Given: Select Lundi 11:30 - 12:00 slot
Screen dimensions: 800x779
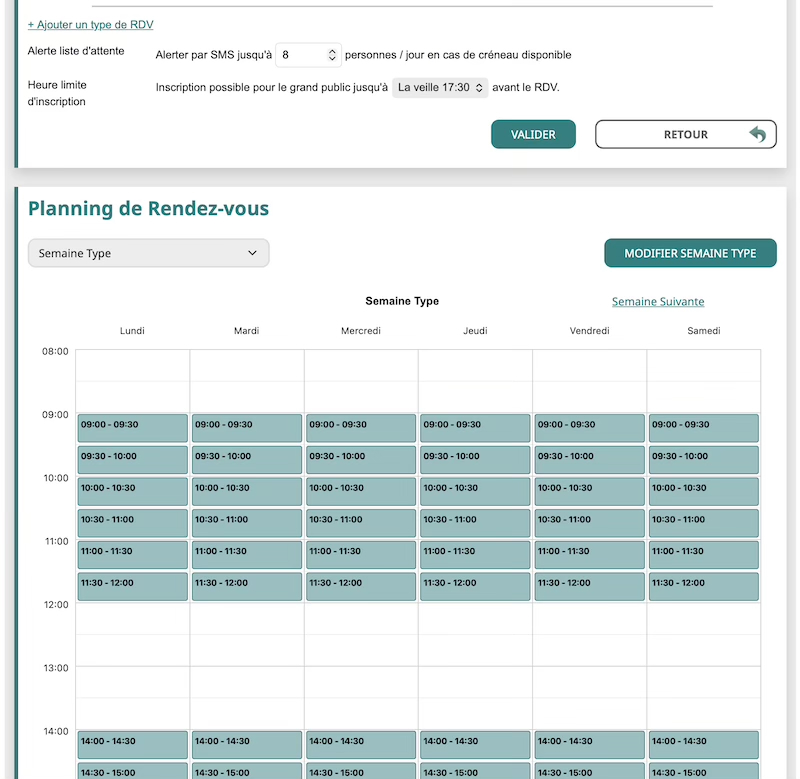Looking at the screenshot, I should click(133, 586).
